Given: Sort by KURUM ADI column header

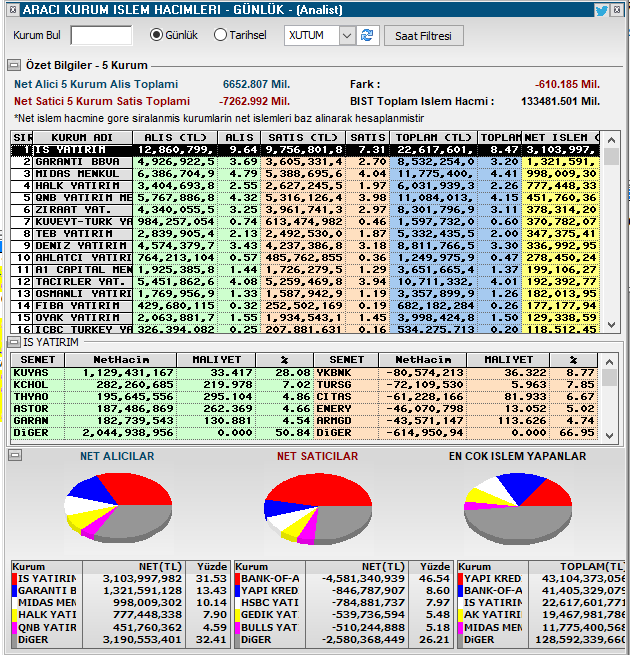Looking at the screenshot, I should [x=82, y=137].
